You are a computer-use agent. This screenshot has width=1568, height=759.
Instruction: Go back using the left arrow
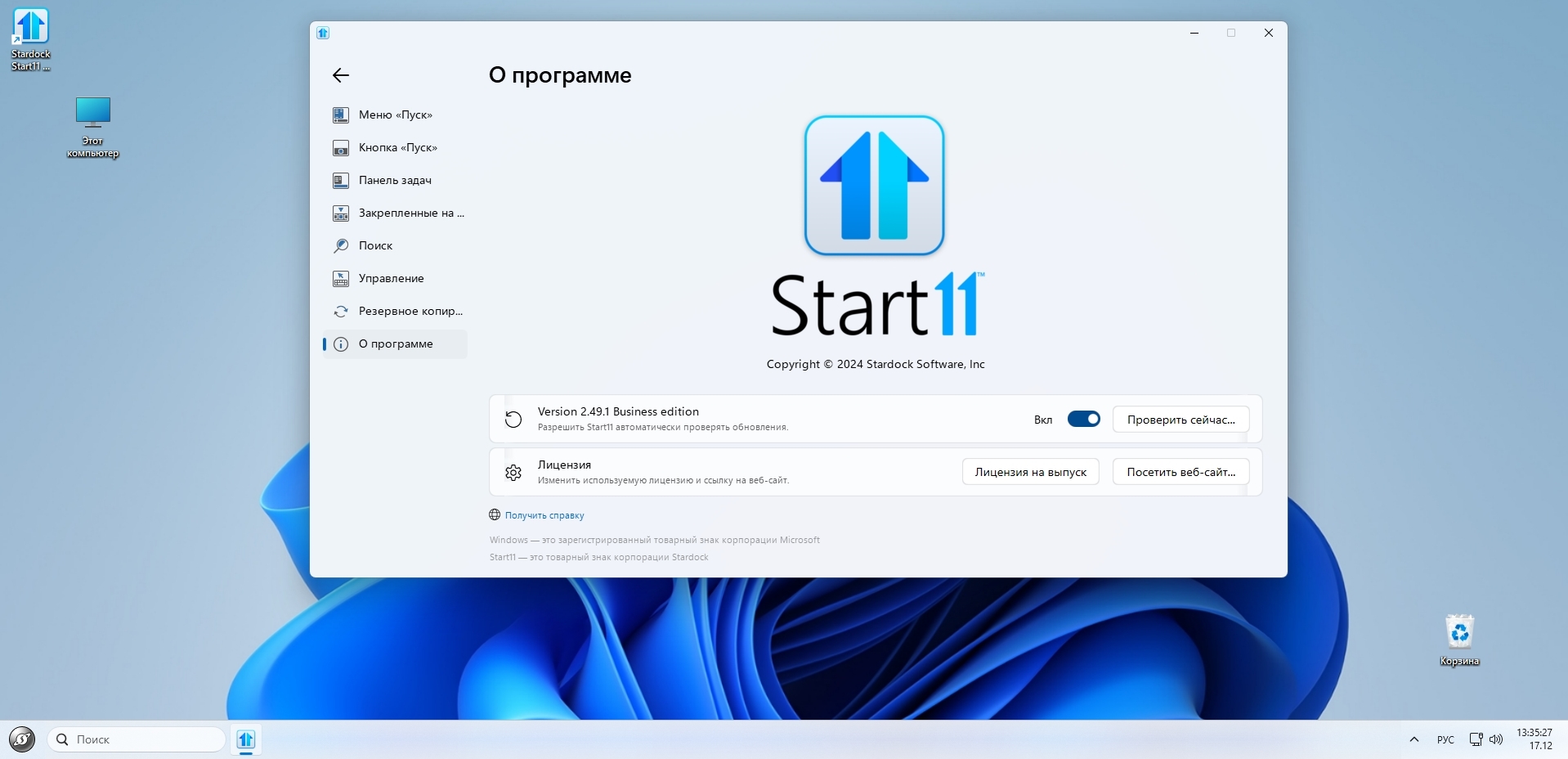(x=341, y=75)
